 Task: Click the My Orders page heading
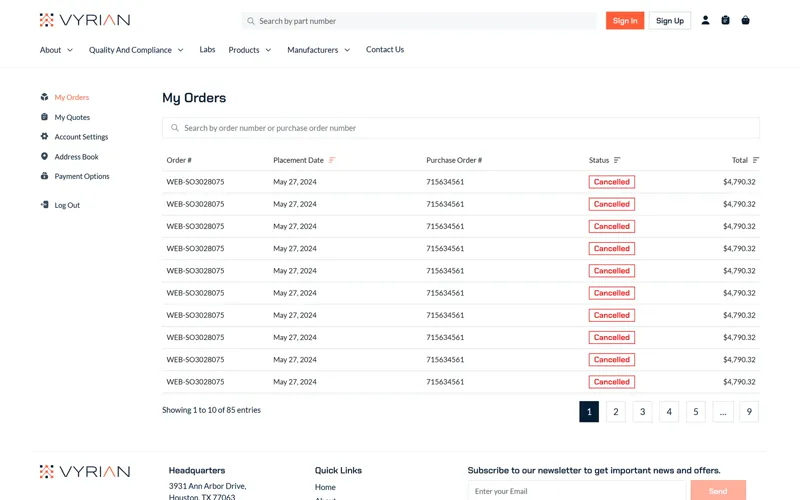pyautogui.click(x=194, y=98)
